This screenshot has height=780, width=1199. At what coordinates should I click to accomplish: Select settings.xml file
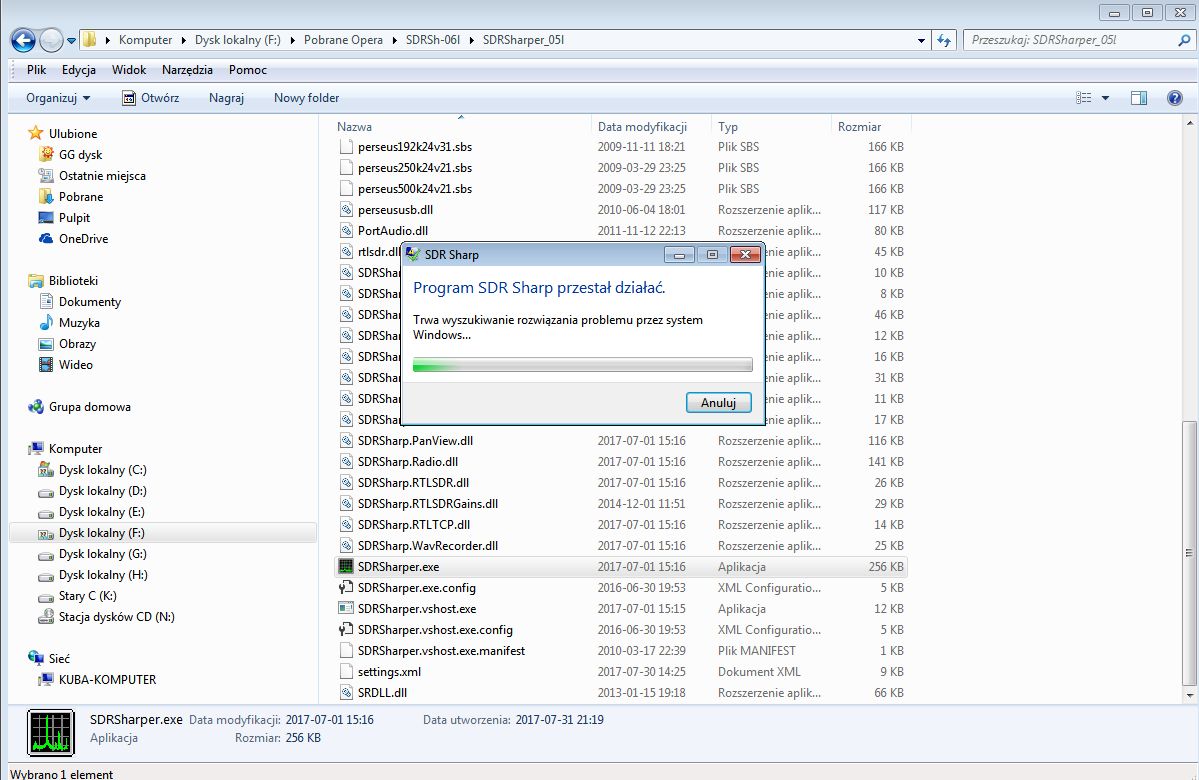[x=621, y=672]
